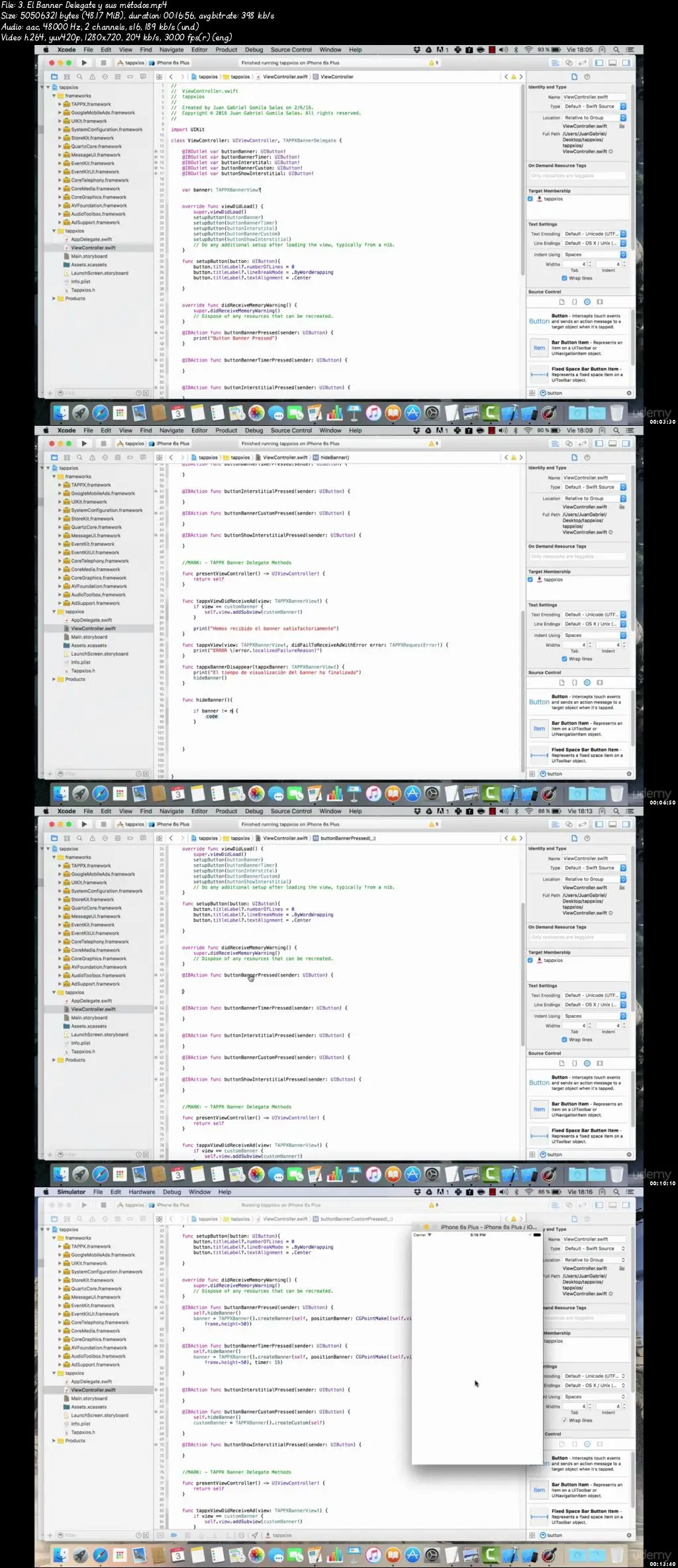Collapse the frameworks group in the 00:03:30 navigator
Viewport: 678px width, 1568px height.
(54, 96)
